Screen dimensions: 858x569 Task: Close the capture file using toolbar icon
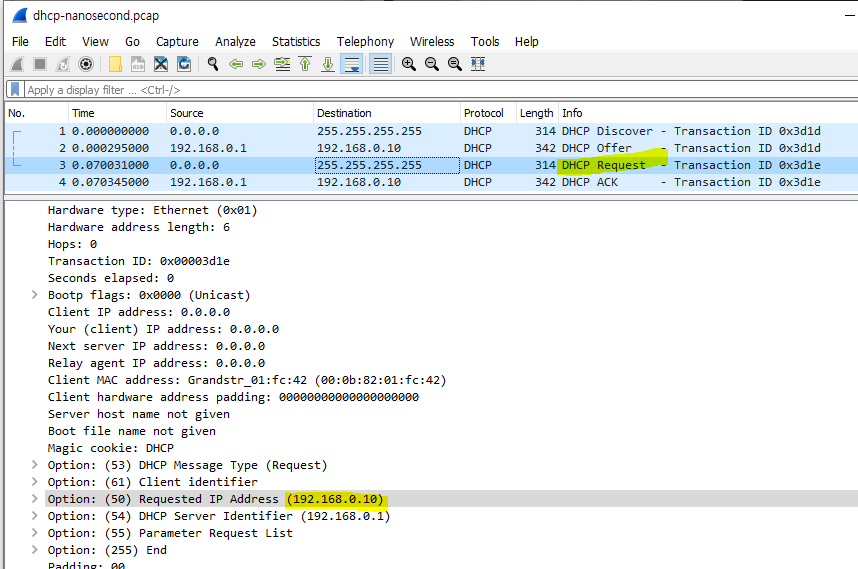(x=161, y=65)
